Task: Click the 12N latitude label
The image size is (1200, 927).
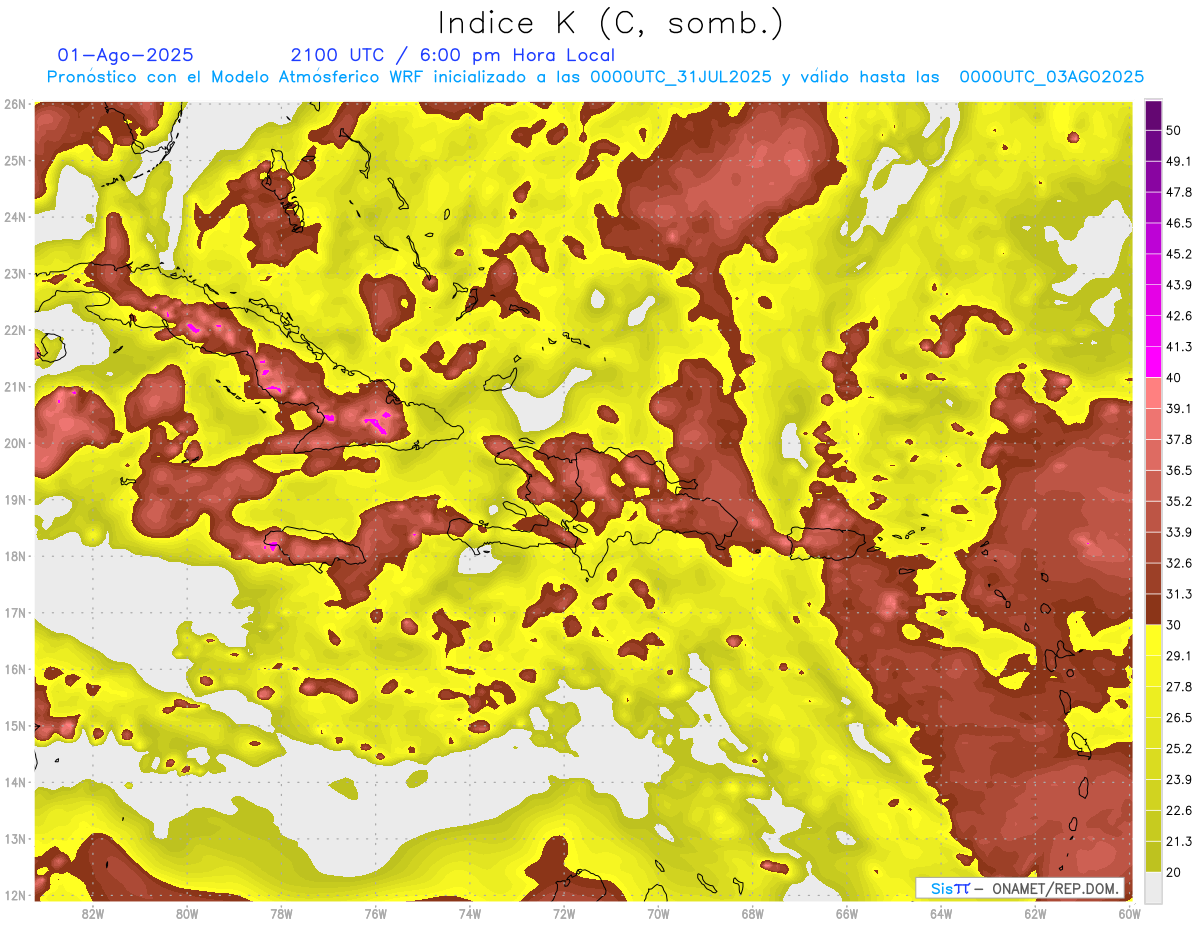Action: (x=14, y=895)
